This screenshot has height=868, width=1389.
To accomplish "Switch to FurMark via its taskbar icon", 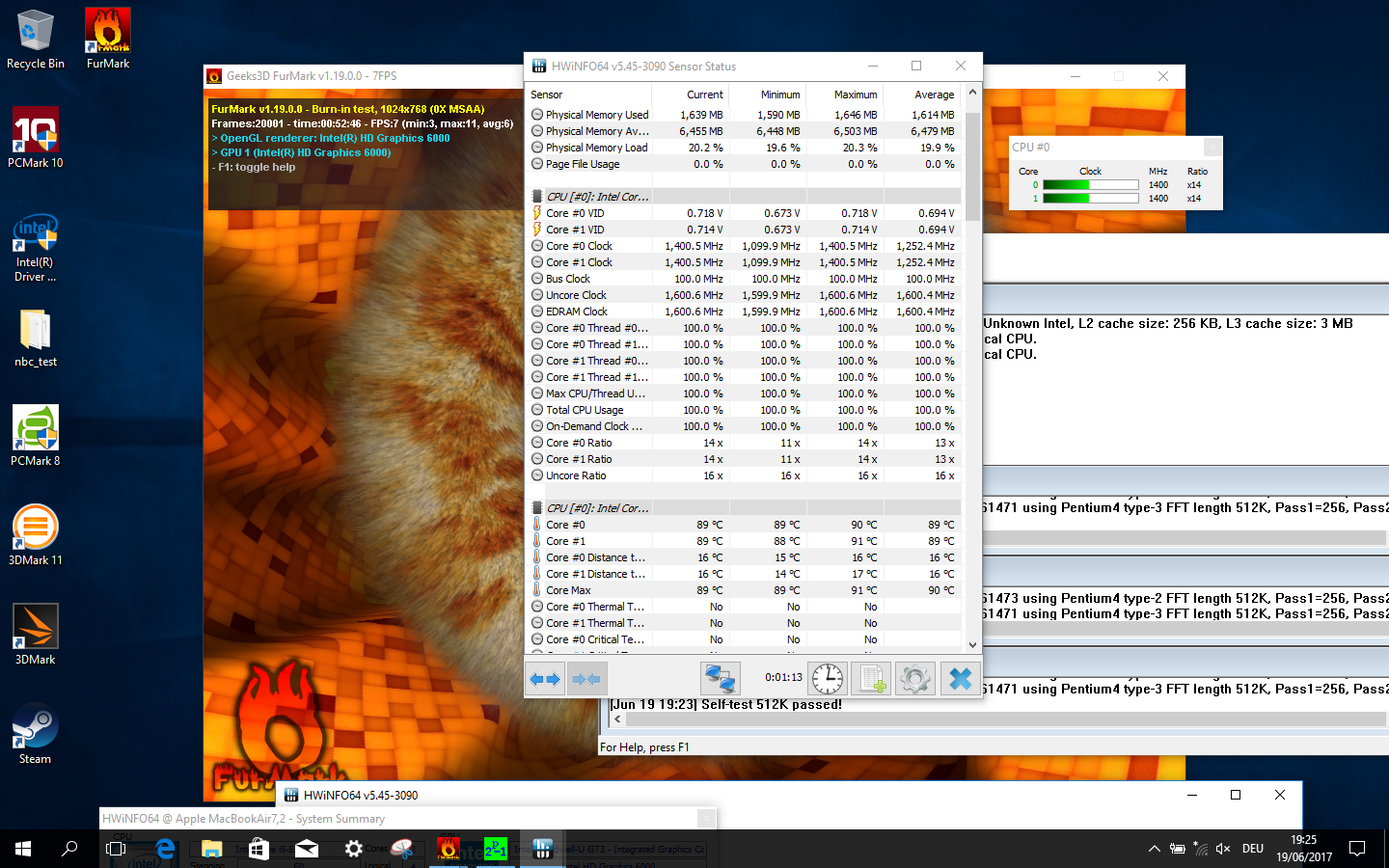I will coord(448,849).
